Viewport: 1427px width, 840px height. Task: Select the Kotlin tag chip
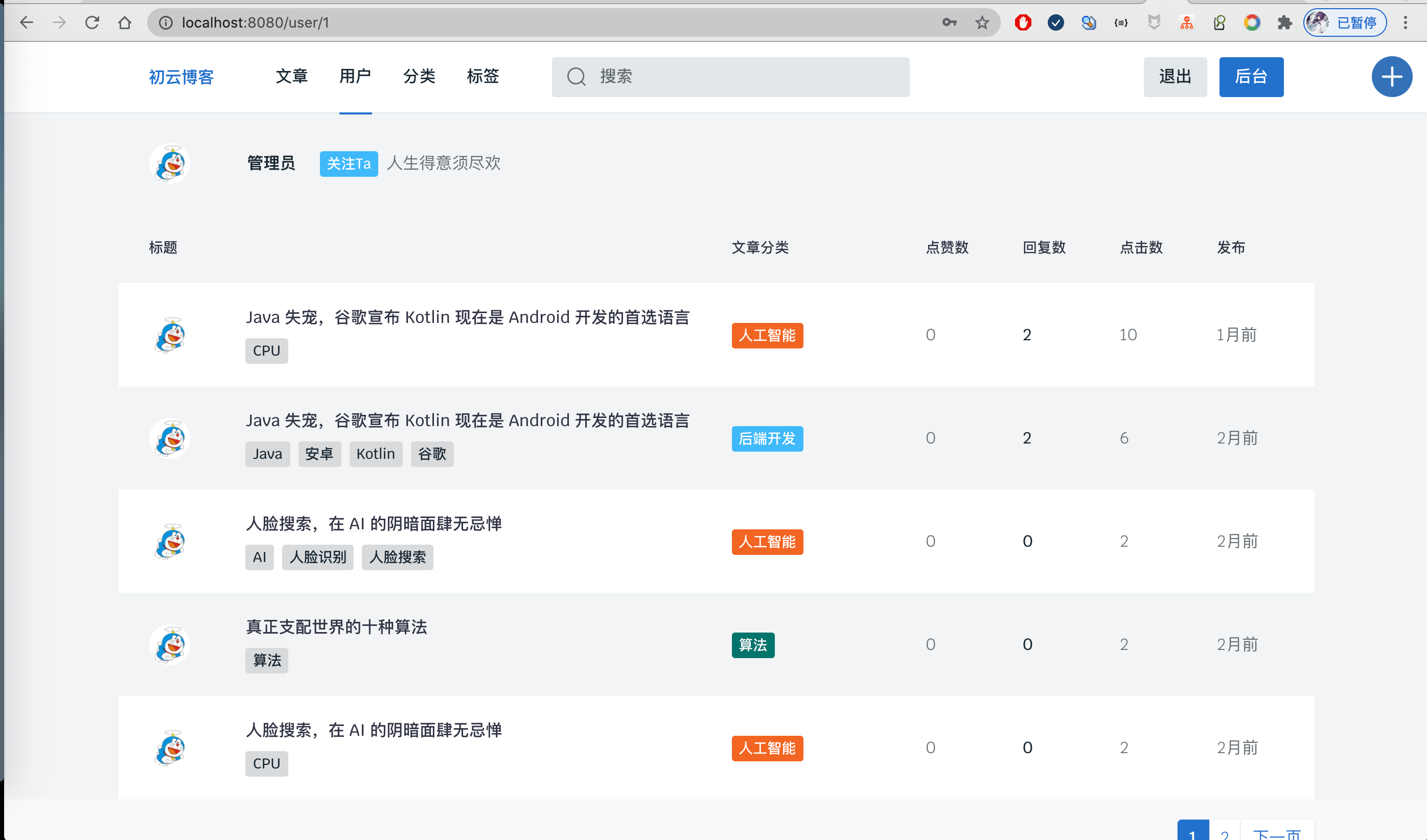point(376,454)
